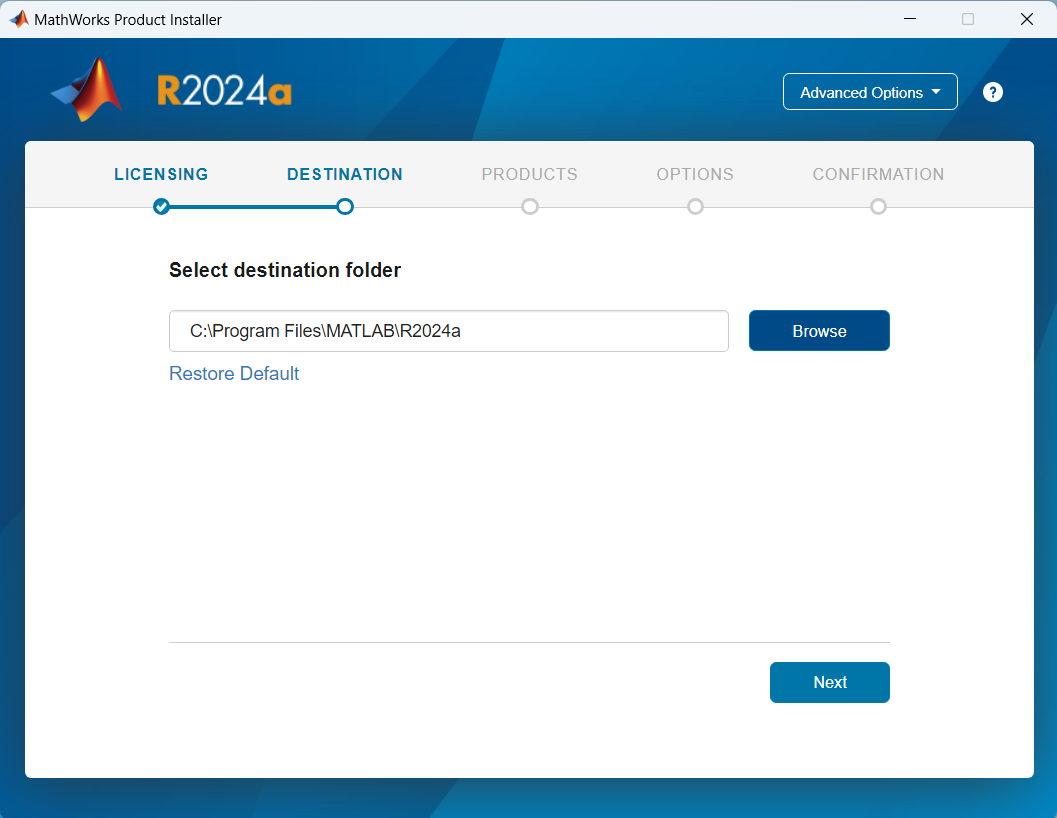Click the destination folder path field
Screen dimensions: 1057x818
pos(448,330)
